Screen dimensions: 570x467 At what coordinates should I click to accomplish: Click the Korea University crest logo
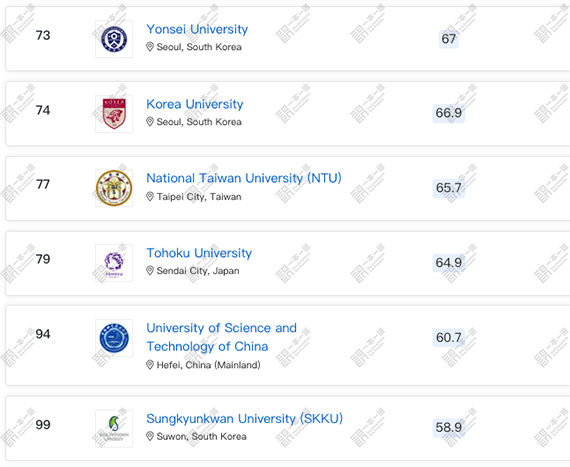click(114, 114)
